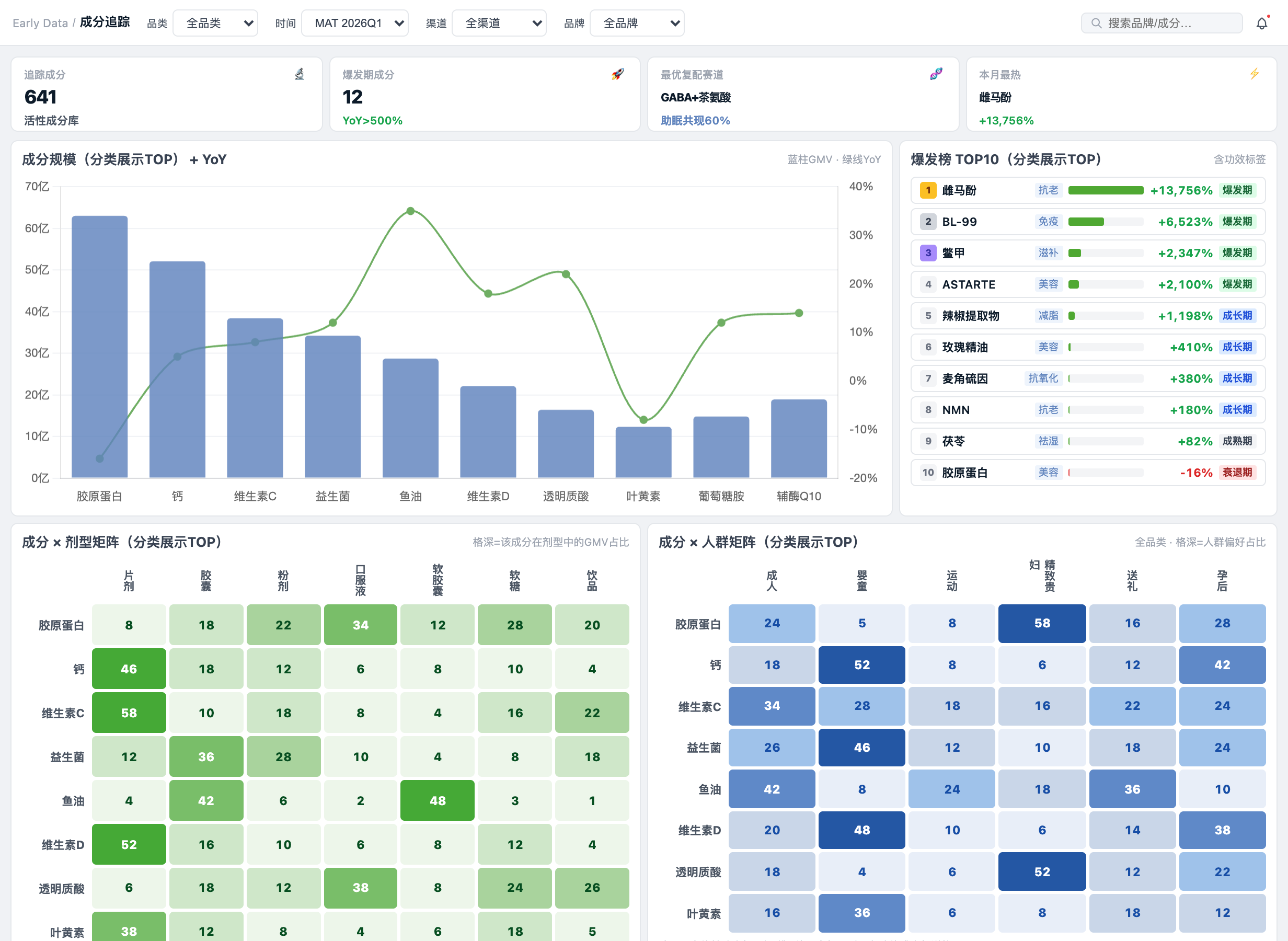Click 鱼油 × 软胶囊 cell showing 48
This screenshot has height=941, width=1288.
click(x=438, y=800)
